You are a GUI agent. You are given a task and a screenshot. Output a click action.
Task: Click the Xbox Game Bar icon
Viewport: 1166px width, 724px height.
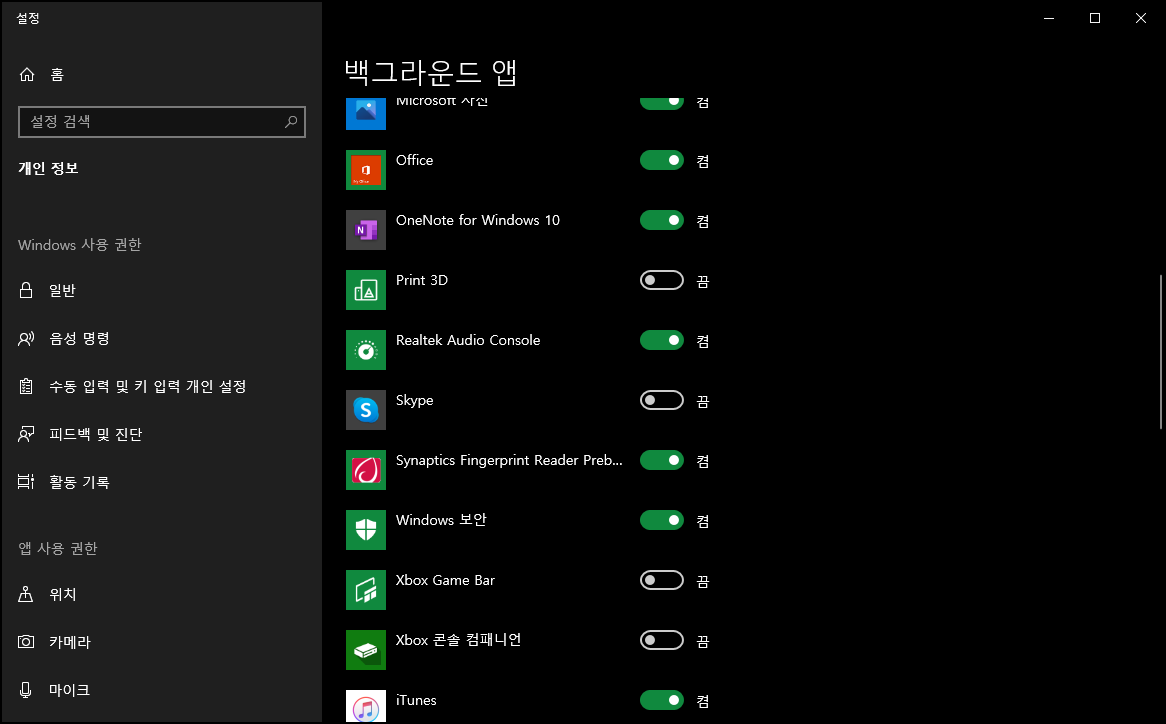[x=366, y=590]
